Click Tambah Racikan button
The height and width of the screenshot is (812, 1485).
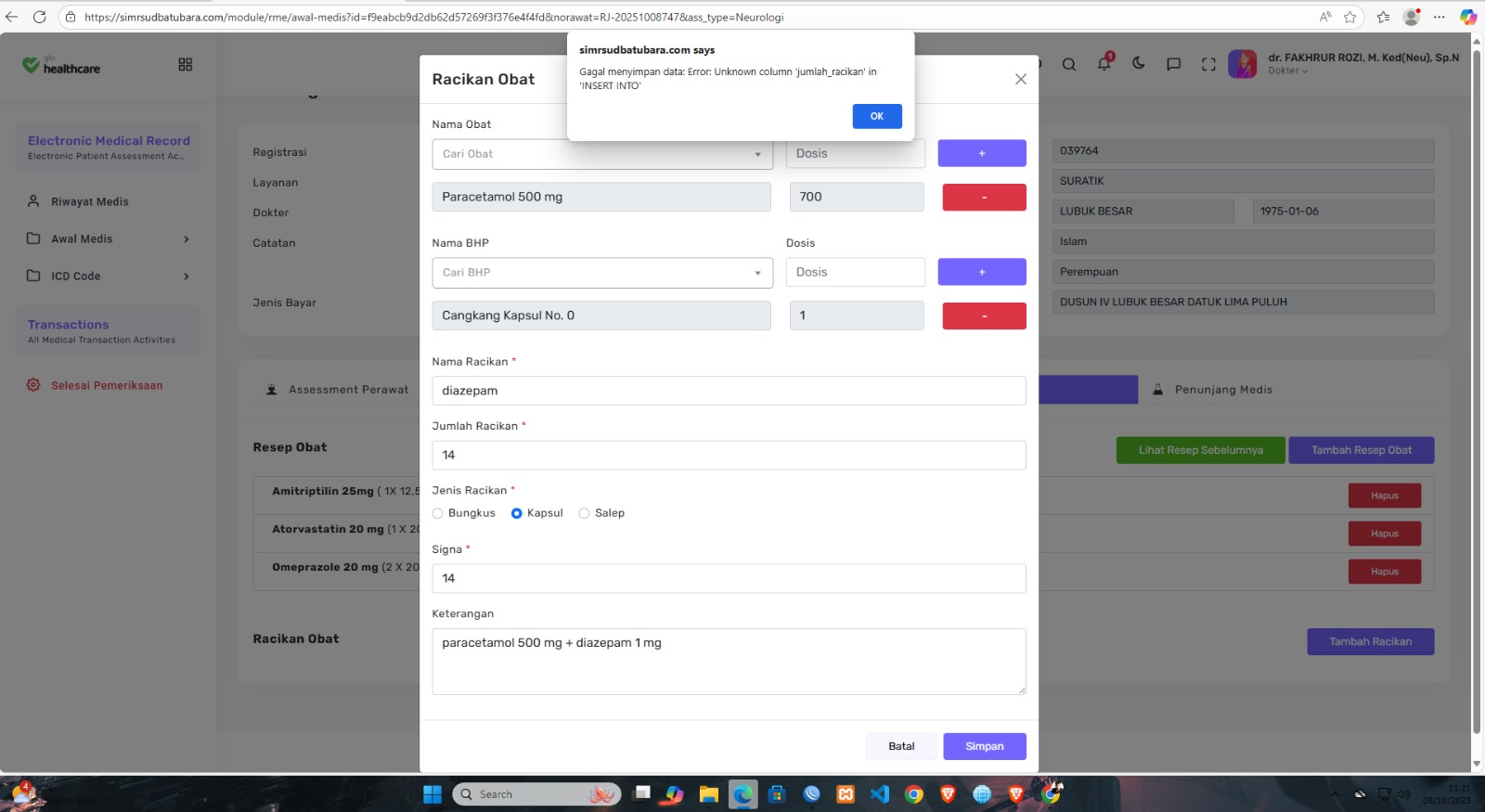pos(1370,641)
